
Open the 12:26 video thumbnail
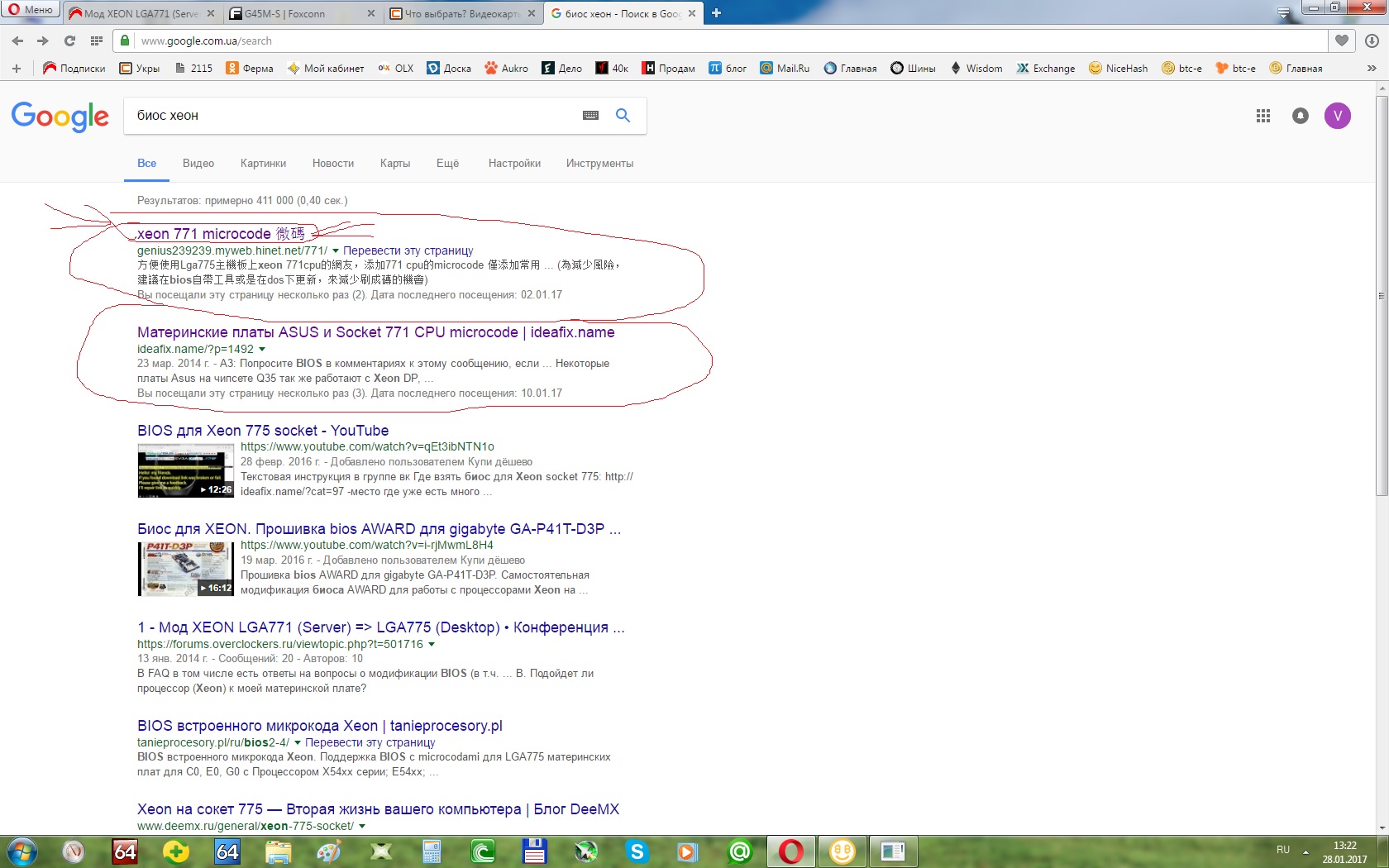[x=186, y=470]
